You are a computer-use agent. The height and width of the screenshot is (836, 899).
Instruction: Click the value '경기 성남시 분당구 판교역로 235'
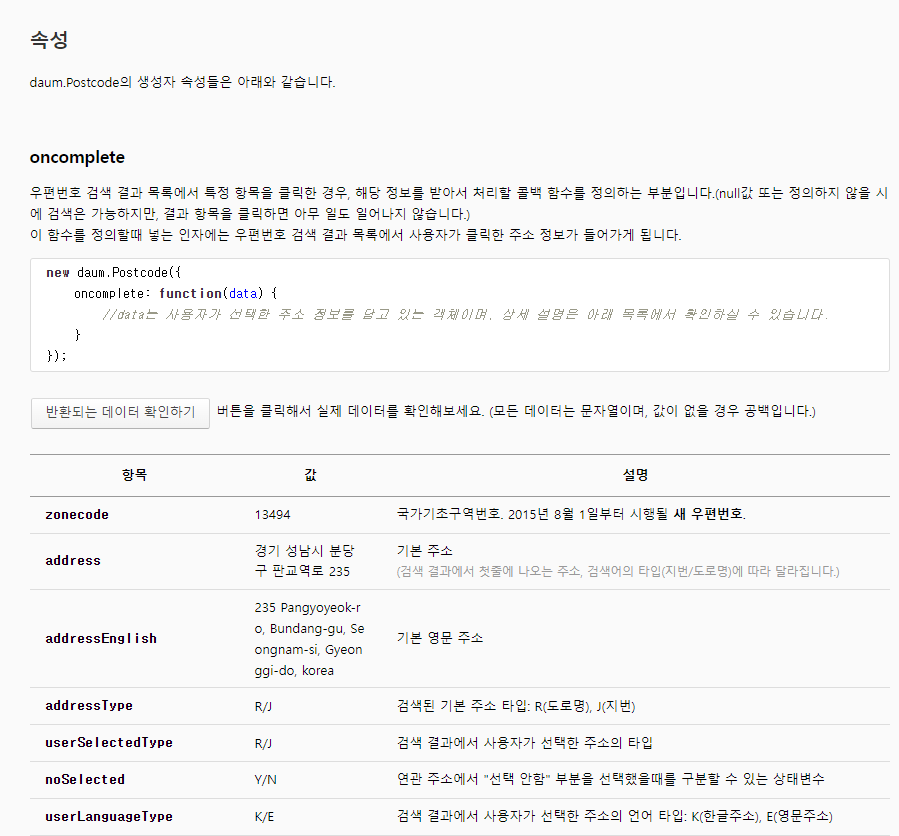304,561
